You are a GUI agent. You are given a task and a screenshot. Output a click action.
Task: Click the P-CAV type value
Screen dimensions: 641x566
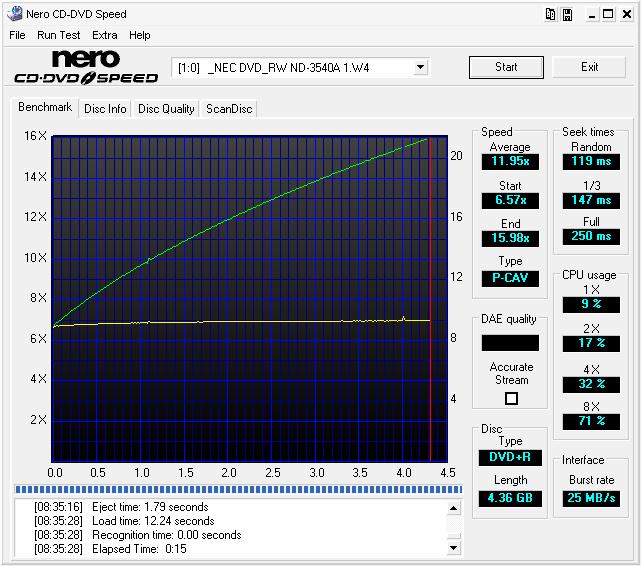pyautogui.click(x=510, y=278)
